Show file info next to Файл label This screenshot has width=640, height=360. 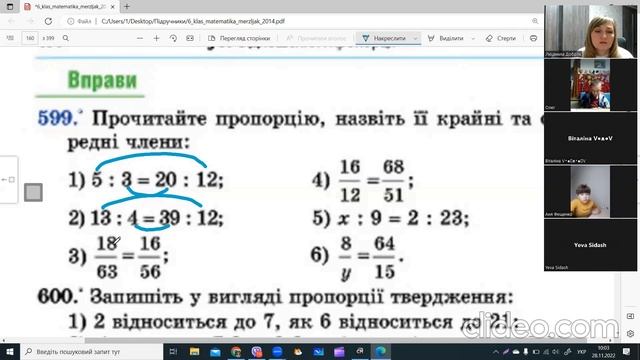tap(70, 21)
